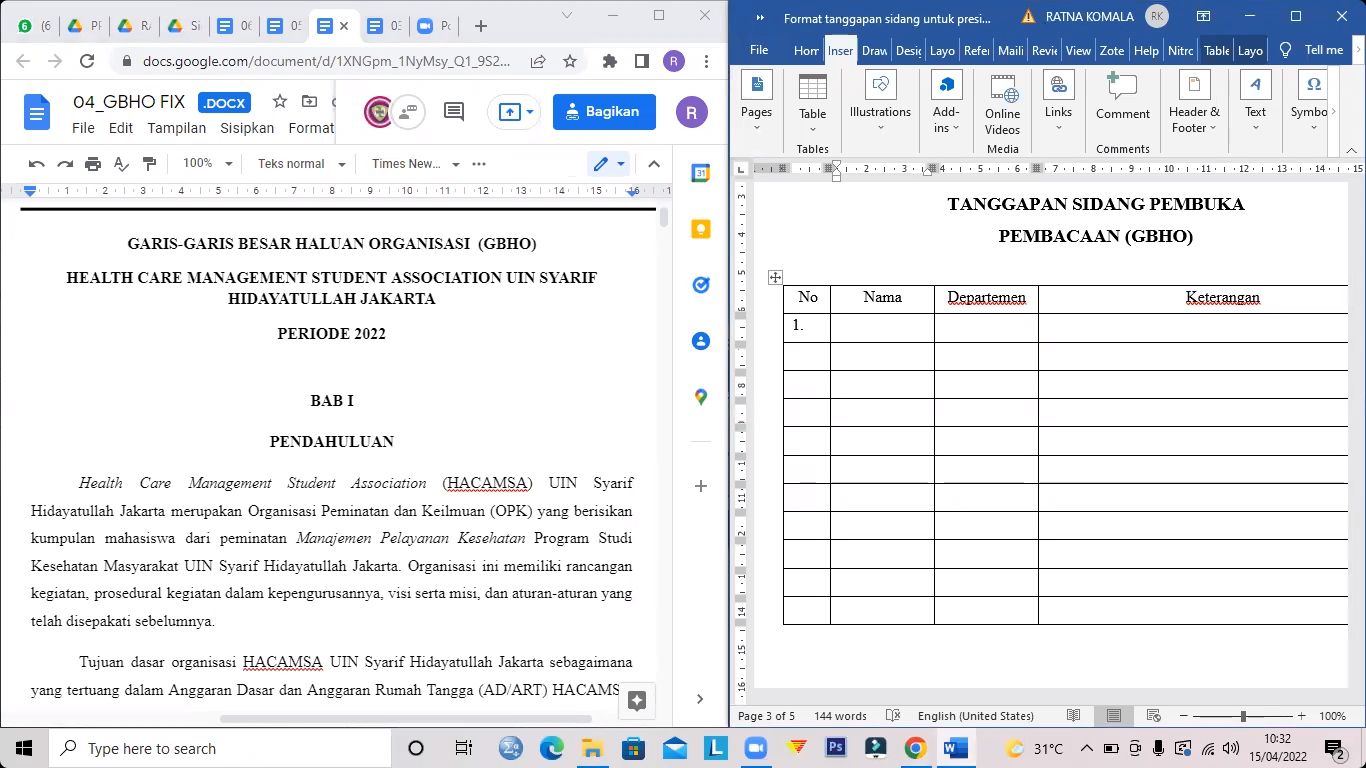Open the Times New Roman font dropdown
Viewport: 1366px width, 768px height.
(413, 163)
